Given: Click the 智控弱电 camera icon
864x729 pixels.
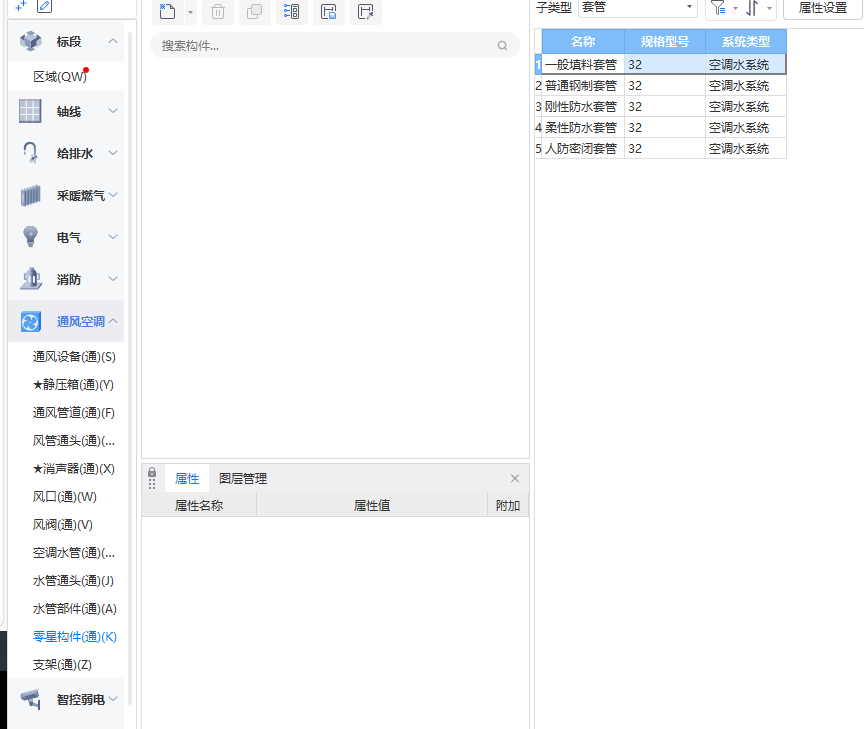Looking at the screenshot, I should tap(31, 699).
